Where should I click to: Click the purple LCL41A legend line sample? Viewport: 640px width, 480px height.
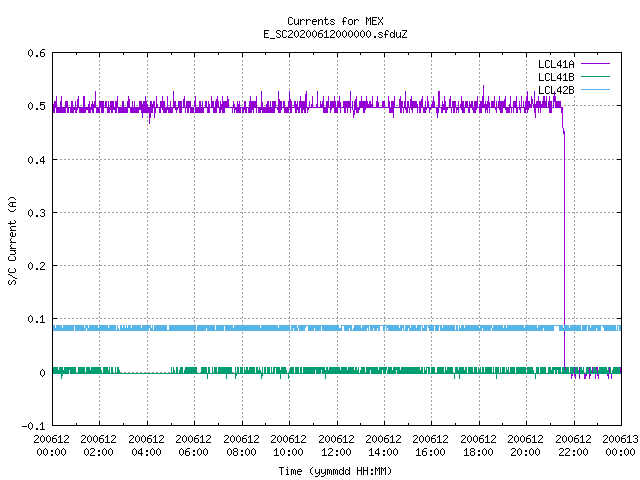click(x=595, y=64)
